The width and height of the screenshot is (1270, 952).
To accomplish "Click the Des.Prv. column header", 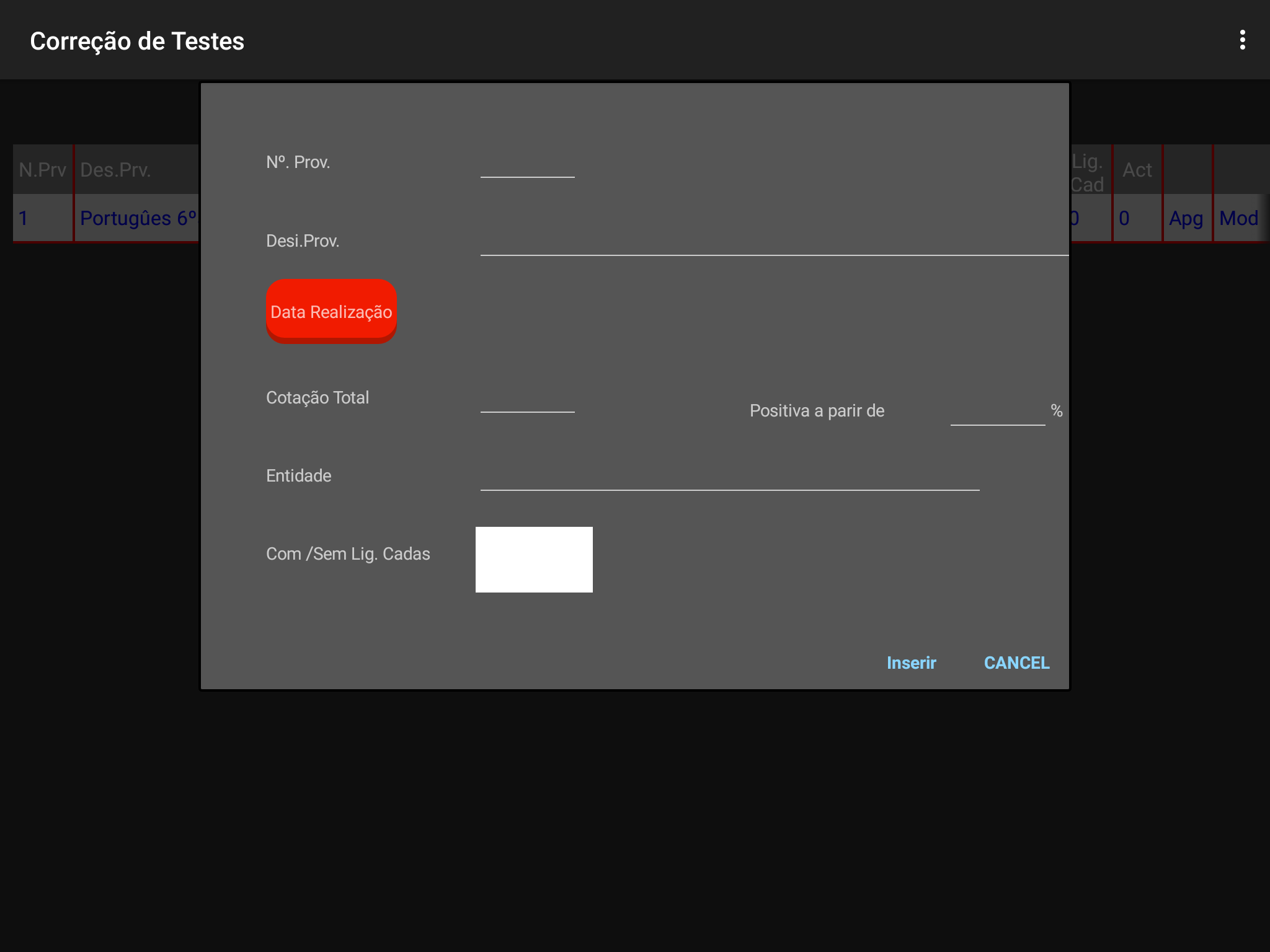I will tap(115, 170).
